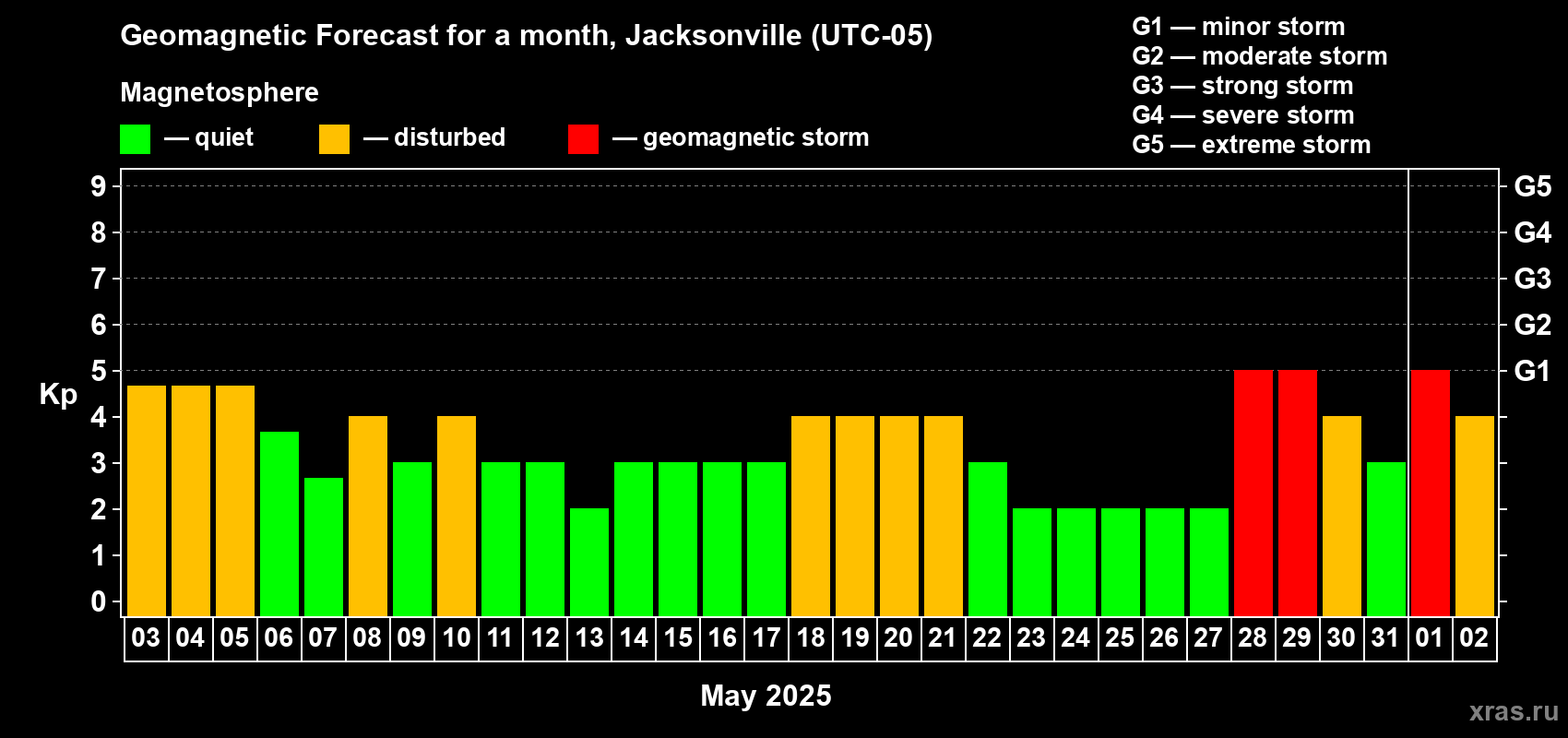Click the red geomagnetic storm legend swatch
The width and height of the screenshot is (1568, 738).
[583, 139]
